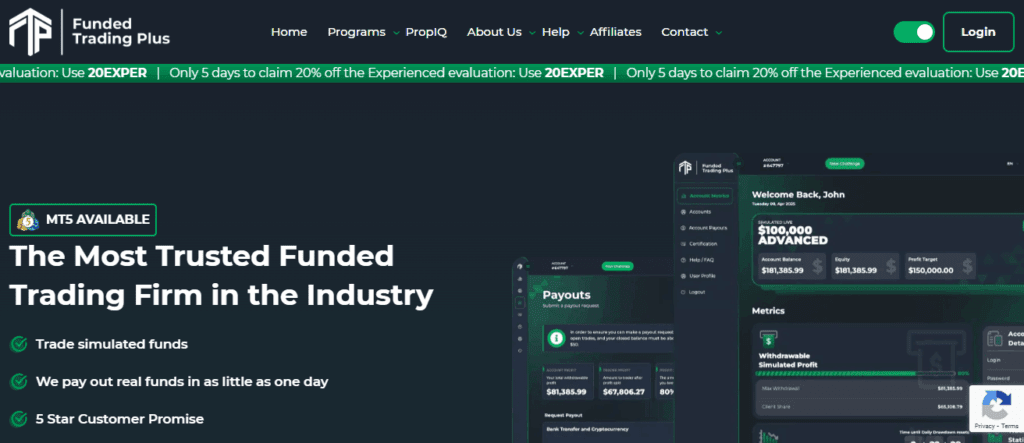The width and height of the screenshot is (1024, 443).
Task: Open the PropIQ nav item
Action: pyautogui.click(x=426, y=32)
